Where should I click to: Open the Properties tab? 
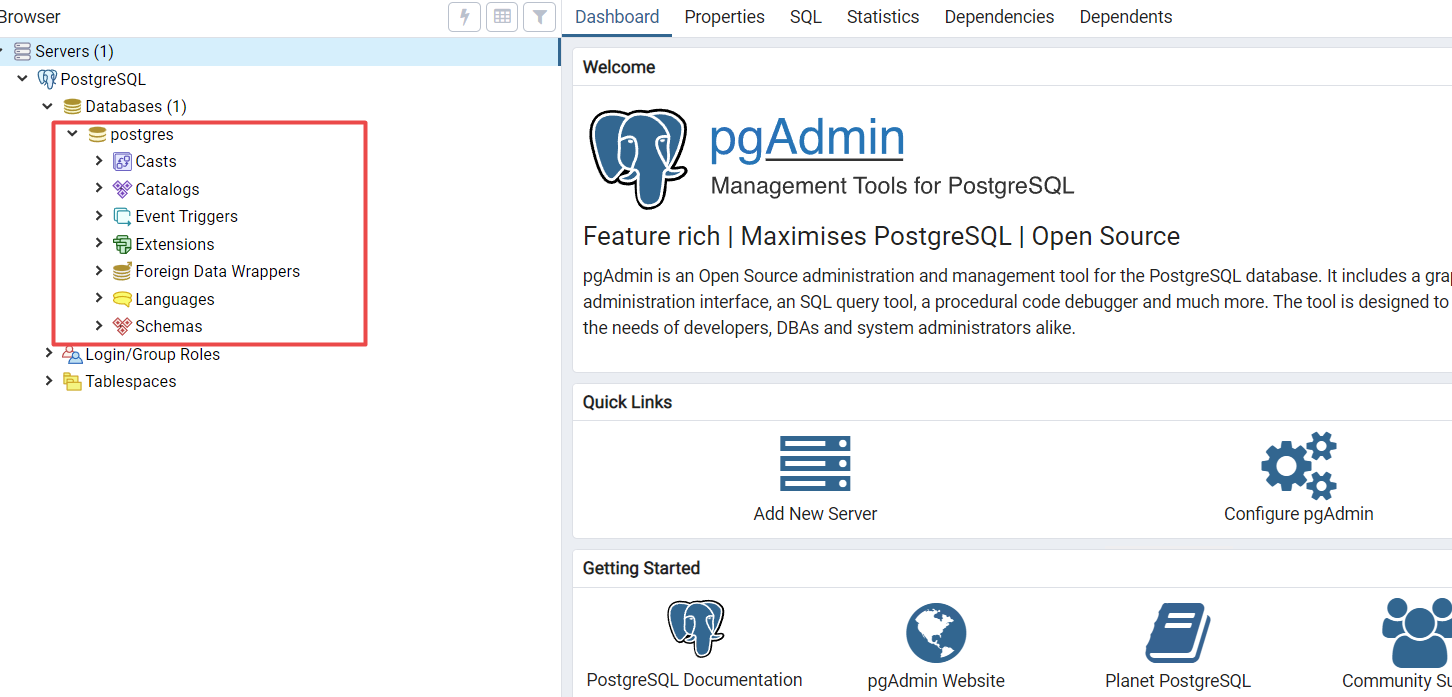724,17
